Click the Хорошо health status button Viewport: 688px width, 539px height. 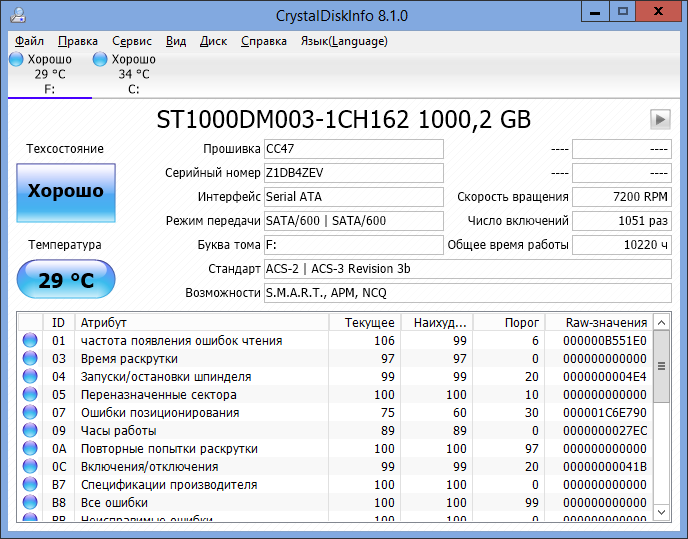coord(66,191)
